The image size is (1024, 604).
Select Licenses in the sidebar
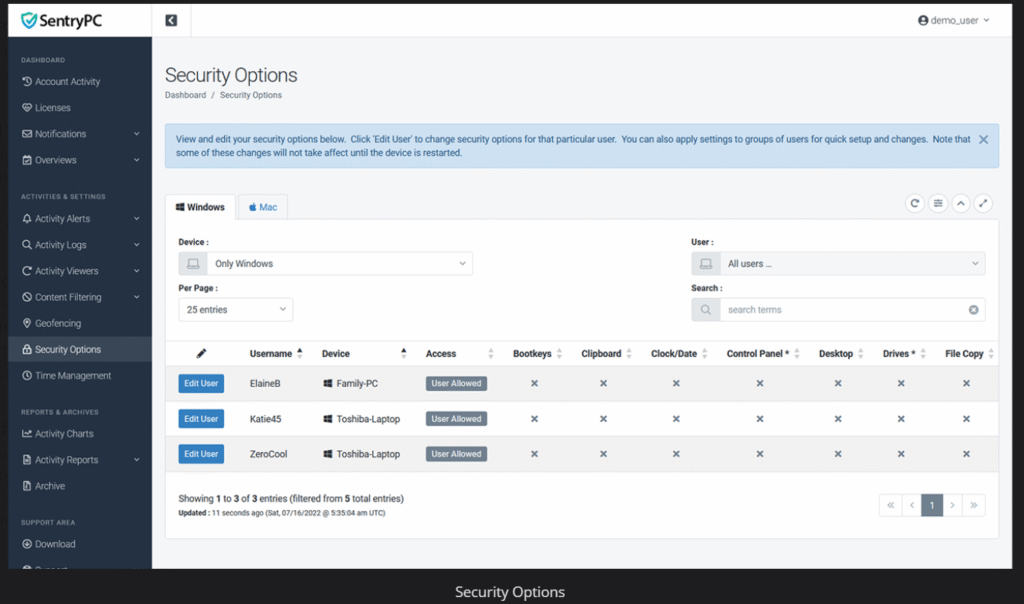click(51, 107)
